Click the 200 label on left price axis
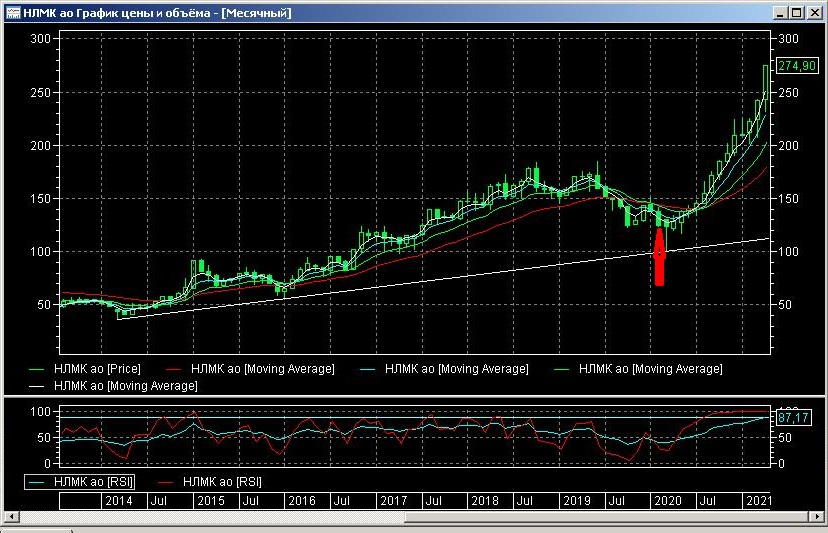The height and width of the screenshot is (533, 828). pos(41,146)
